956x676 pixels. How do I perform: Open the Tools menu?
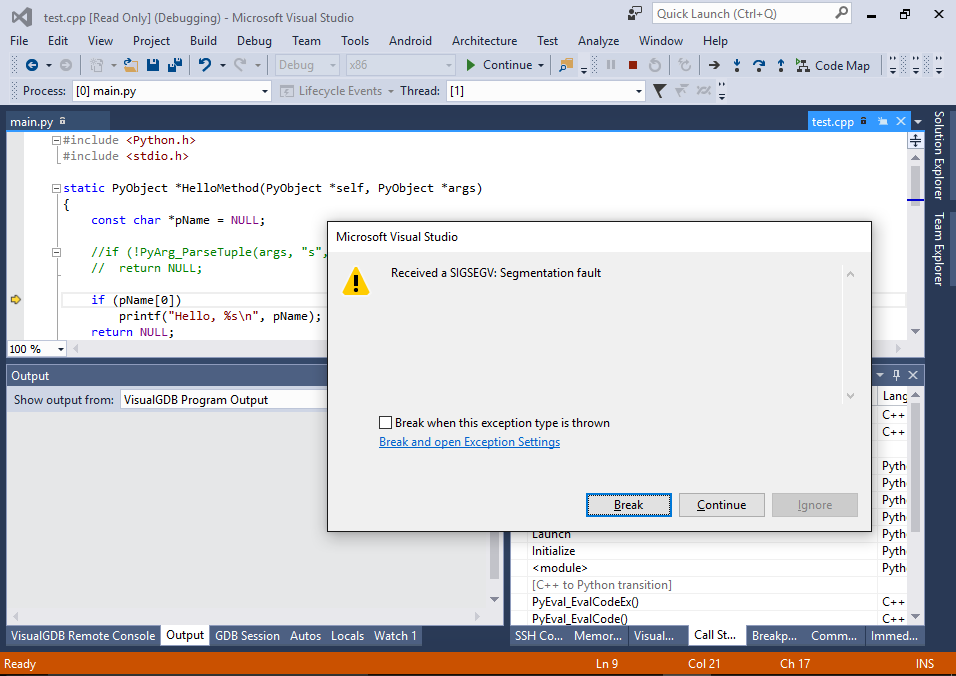click(355, 41)
